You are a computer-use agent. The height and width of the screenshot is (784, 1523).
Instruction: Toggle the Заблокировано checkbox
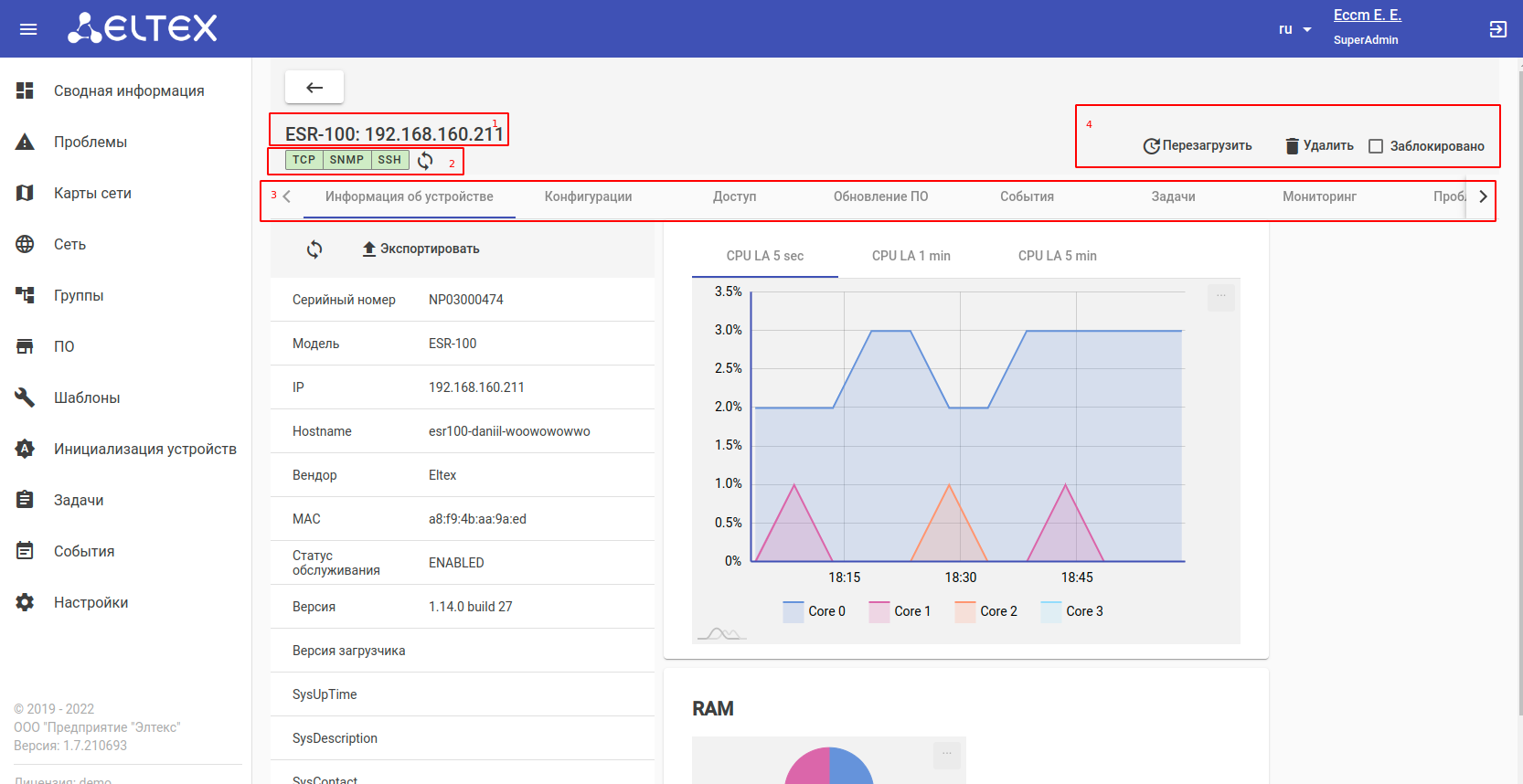tap(1376, 146)
